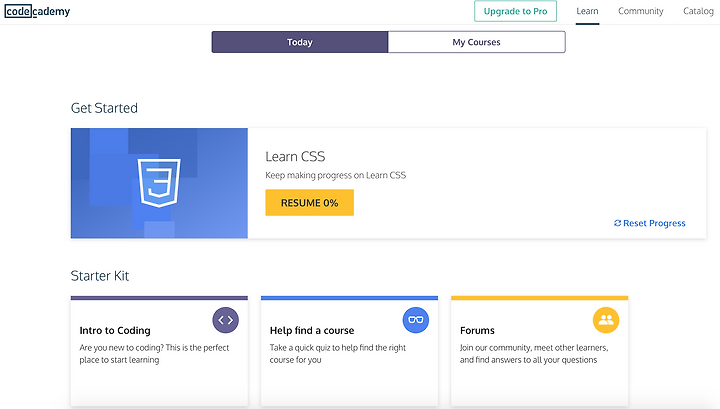Click the glasses icon on Help find a course
Screen dimensions: 720x409
tap(416, 320)
